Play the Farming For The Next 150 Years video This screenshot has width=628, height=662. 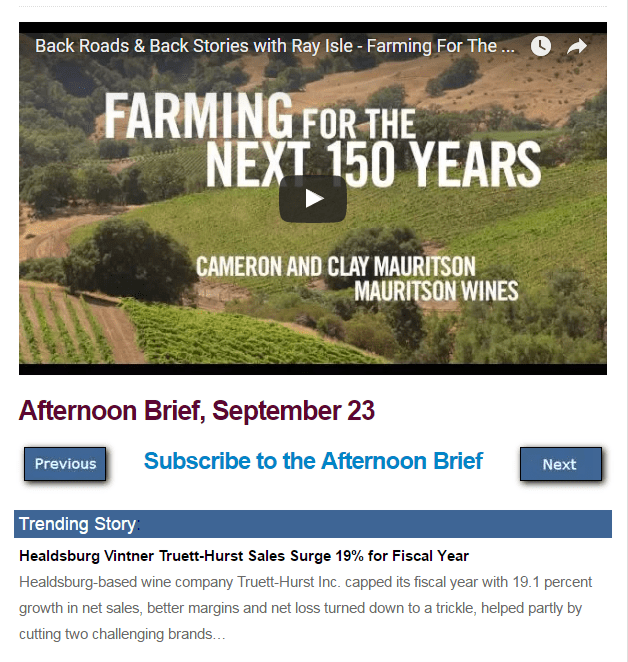[x=313, y=198]
